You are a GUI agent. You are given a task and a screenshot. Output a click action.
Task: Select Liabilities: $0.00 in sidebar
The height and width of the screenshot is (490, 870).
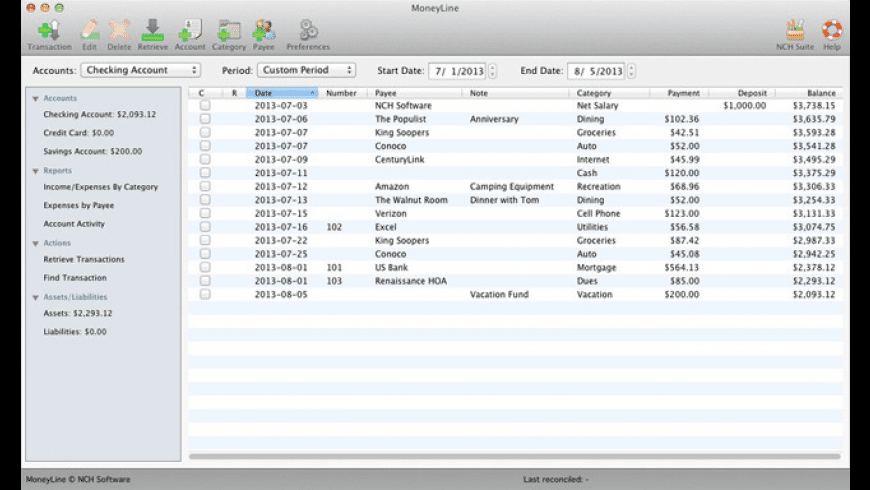pos(75,331)
